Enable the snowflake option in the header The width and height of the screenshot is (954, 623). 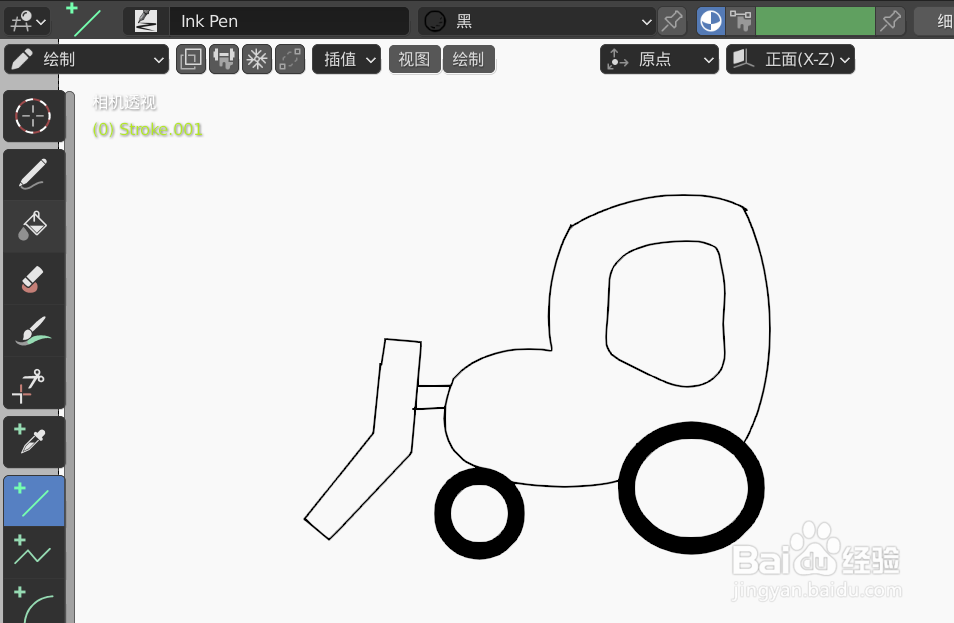coord(257,59)
